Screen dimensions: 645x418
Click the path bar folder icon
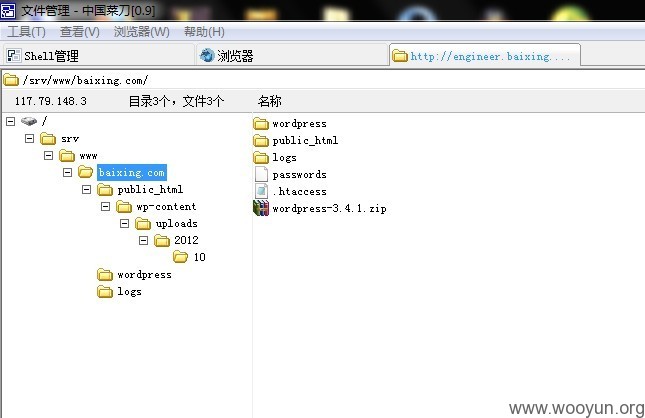[x=11, y=80]
